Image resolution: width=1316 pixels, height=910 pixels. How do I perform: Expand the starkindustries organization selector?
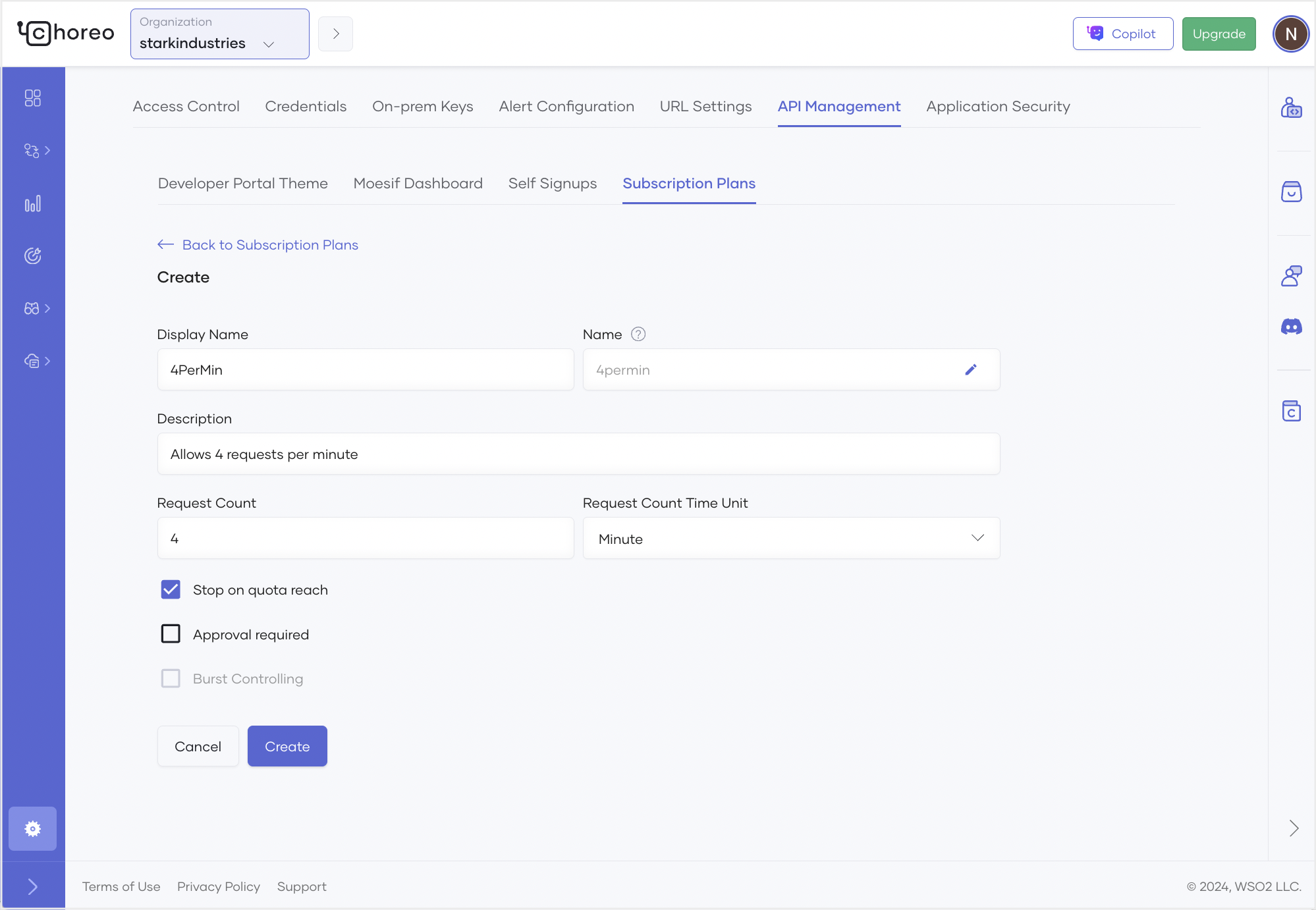tap(219, 34)
